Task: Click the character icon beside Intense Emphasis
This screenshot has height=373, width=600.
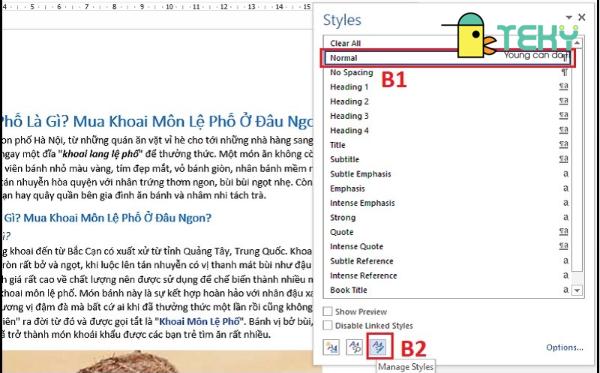Action: click(x=566, y=203)
